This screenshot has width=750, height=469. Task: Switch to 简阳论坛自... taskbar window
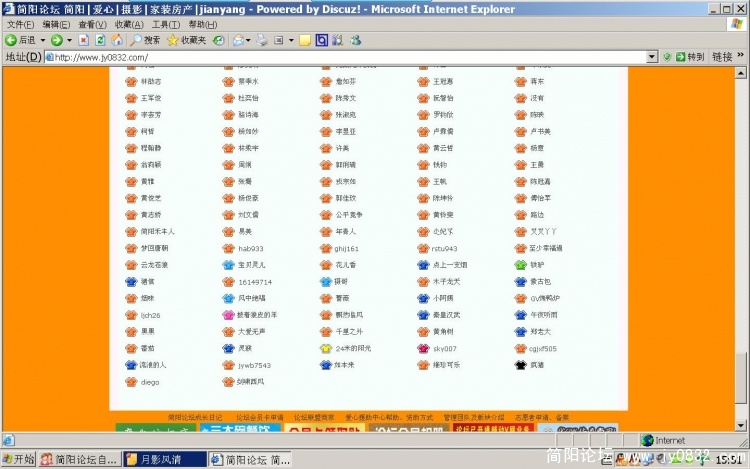click(80, 459)
